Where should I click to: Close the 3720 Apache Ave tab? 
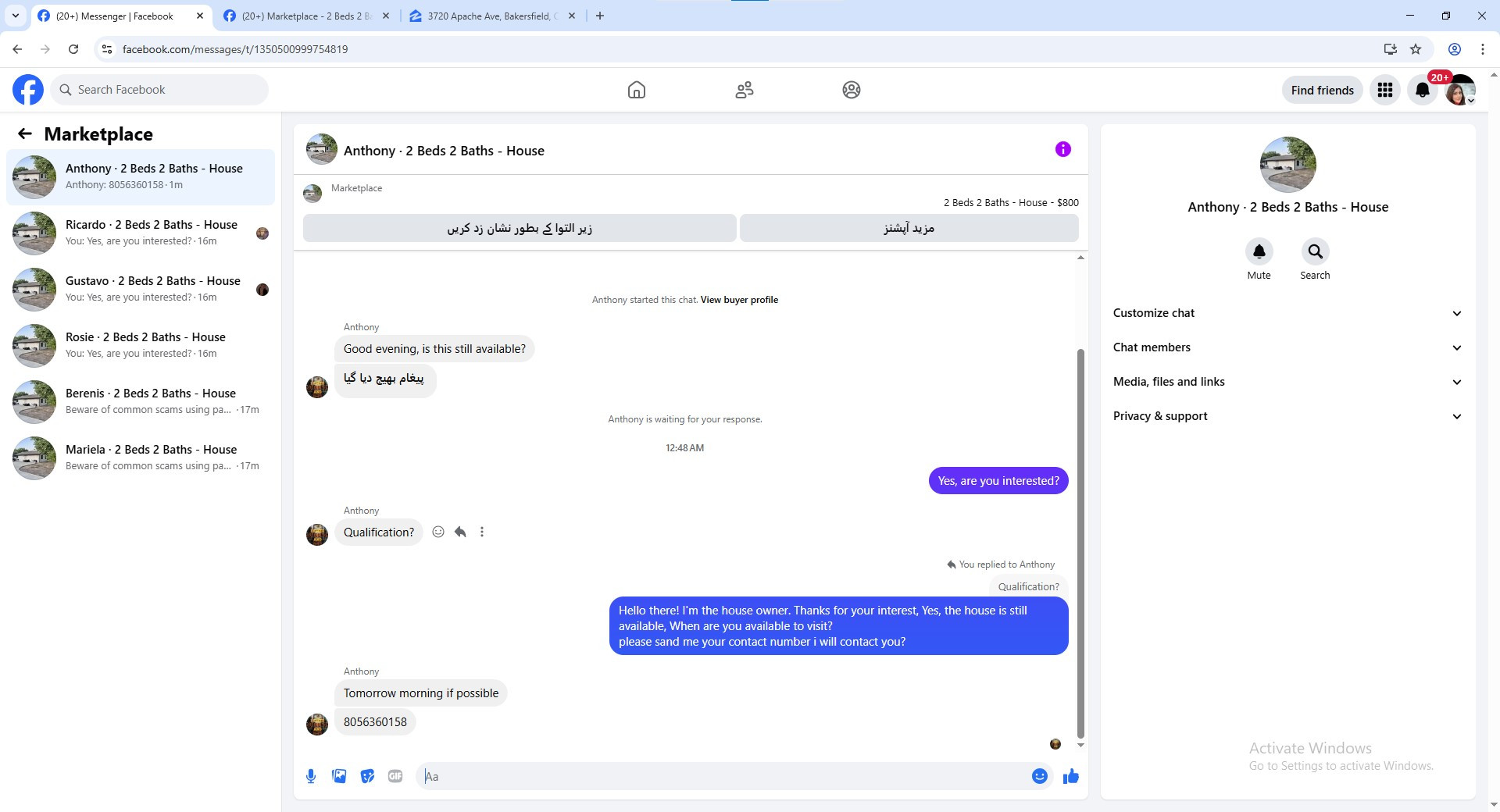point(572,16)
